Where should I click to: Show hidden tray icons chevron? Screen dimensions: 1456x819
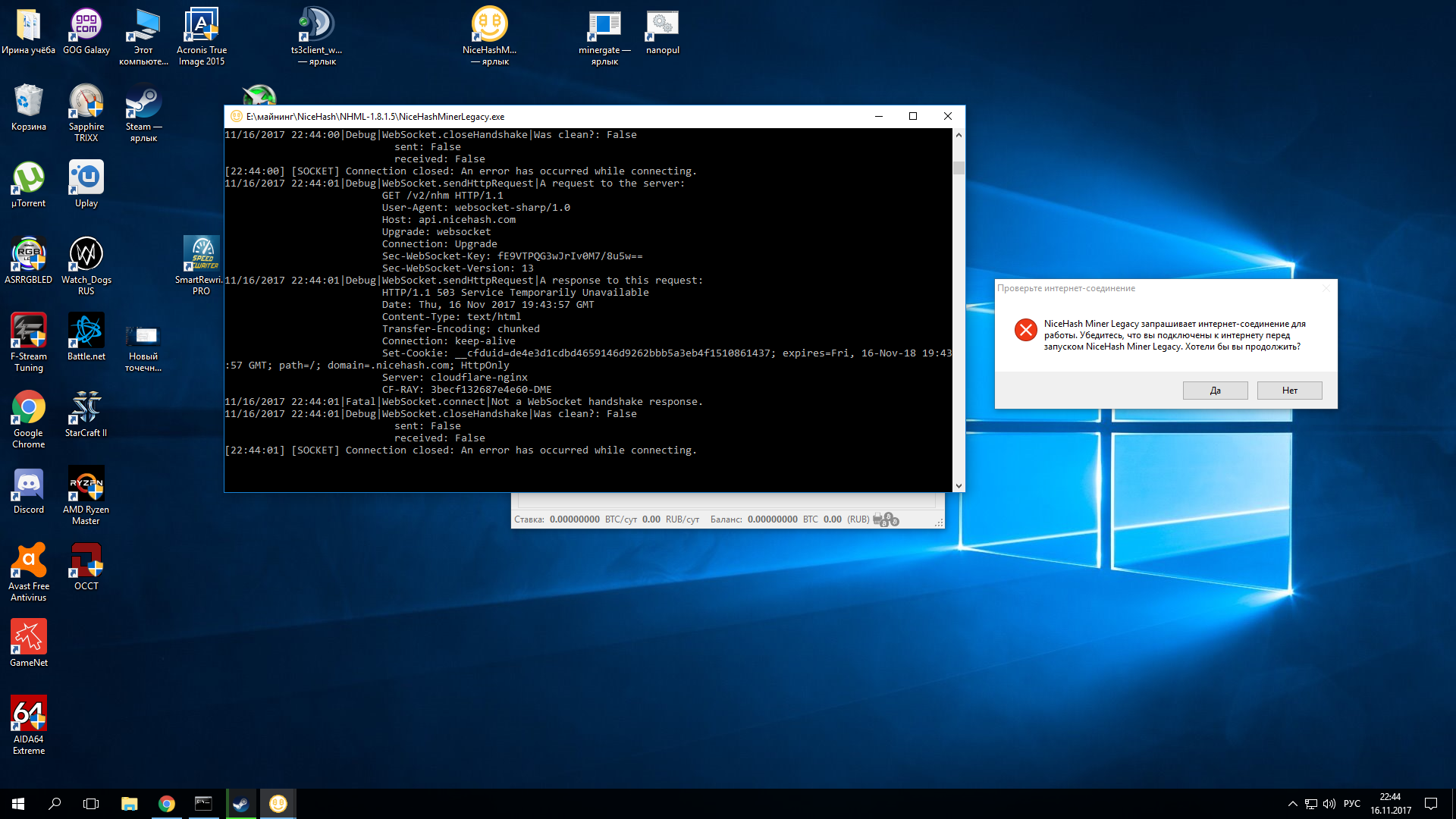pos(1292,804)
